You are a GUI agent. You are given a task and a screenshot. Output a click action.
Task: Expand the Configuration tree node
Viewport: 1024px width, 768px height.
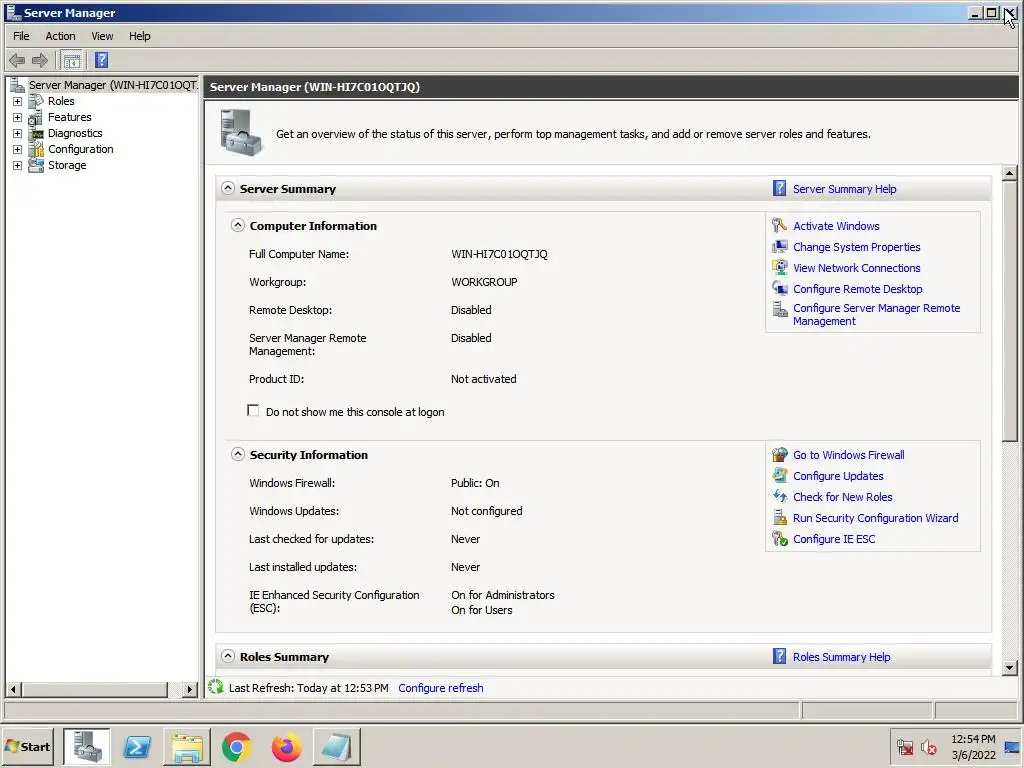coord(18,150)
